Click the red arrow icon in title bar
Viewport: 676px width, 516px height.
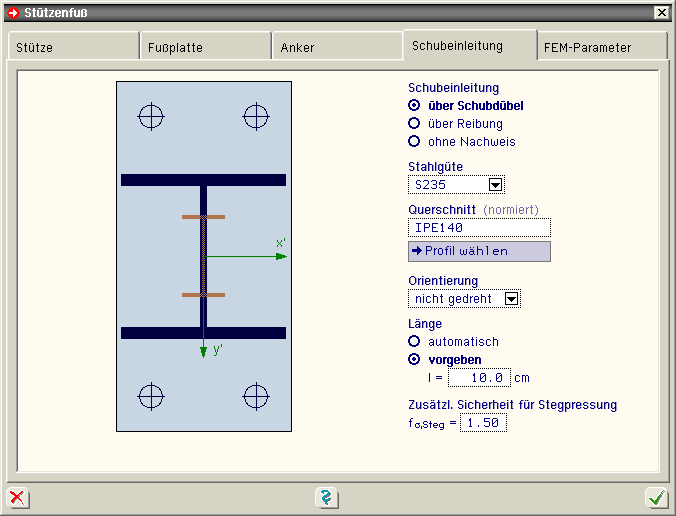coord(12,12)
